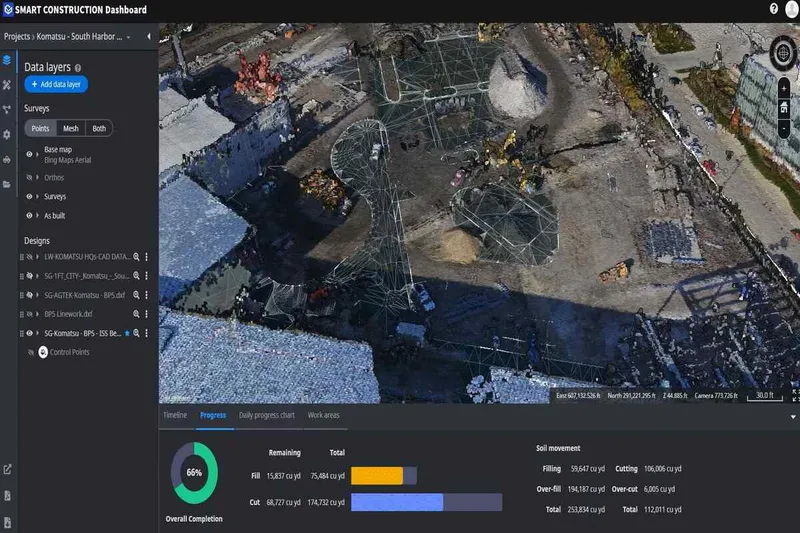Screen dimensions: 800x533
Task: Expand the As built layer row
Action: [37, 216]
